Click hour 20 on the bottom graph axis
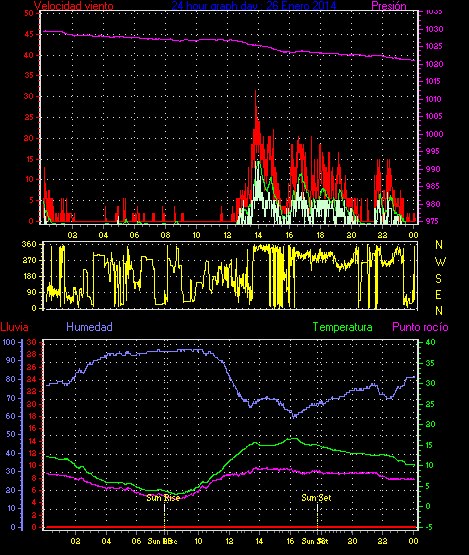This screenshot has width=469, height=555. point(352,541)
